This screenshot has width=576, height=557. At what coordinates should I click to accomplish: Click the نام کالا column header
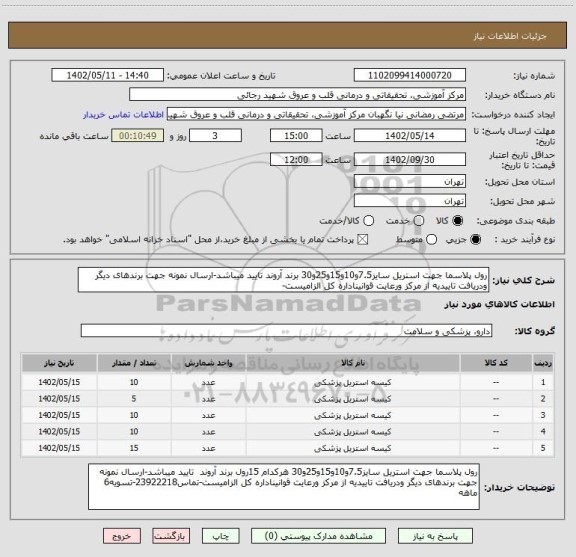pos(353,363)
